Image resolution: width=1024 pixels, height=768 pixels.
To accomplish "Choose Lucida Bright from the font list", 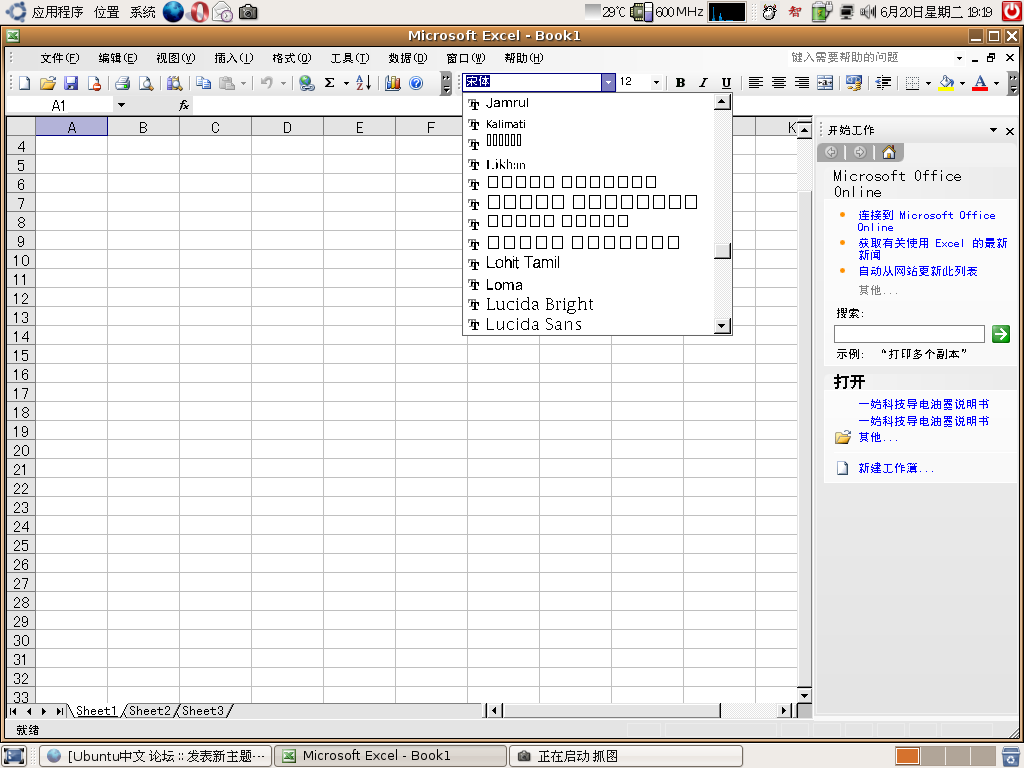I will pyautogui.click(x=539, y=304).
